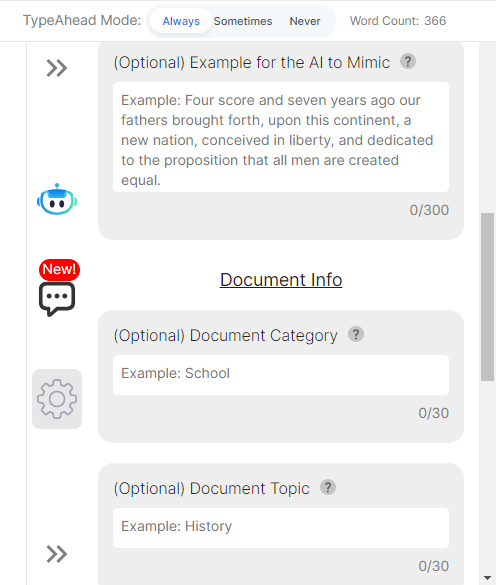Click the Document Topic input field
The image size is (496, 585).
[x=281, y=528]
